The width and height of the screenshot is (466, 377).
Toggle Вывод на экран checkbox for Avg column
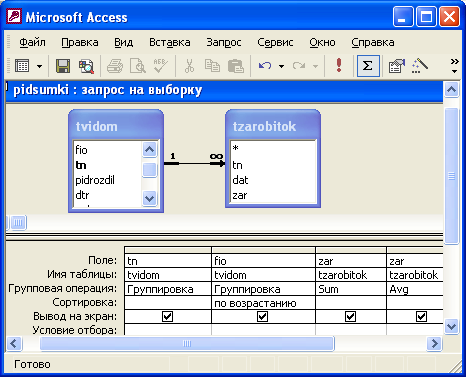[x=421, y=316]
